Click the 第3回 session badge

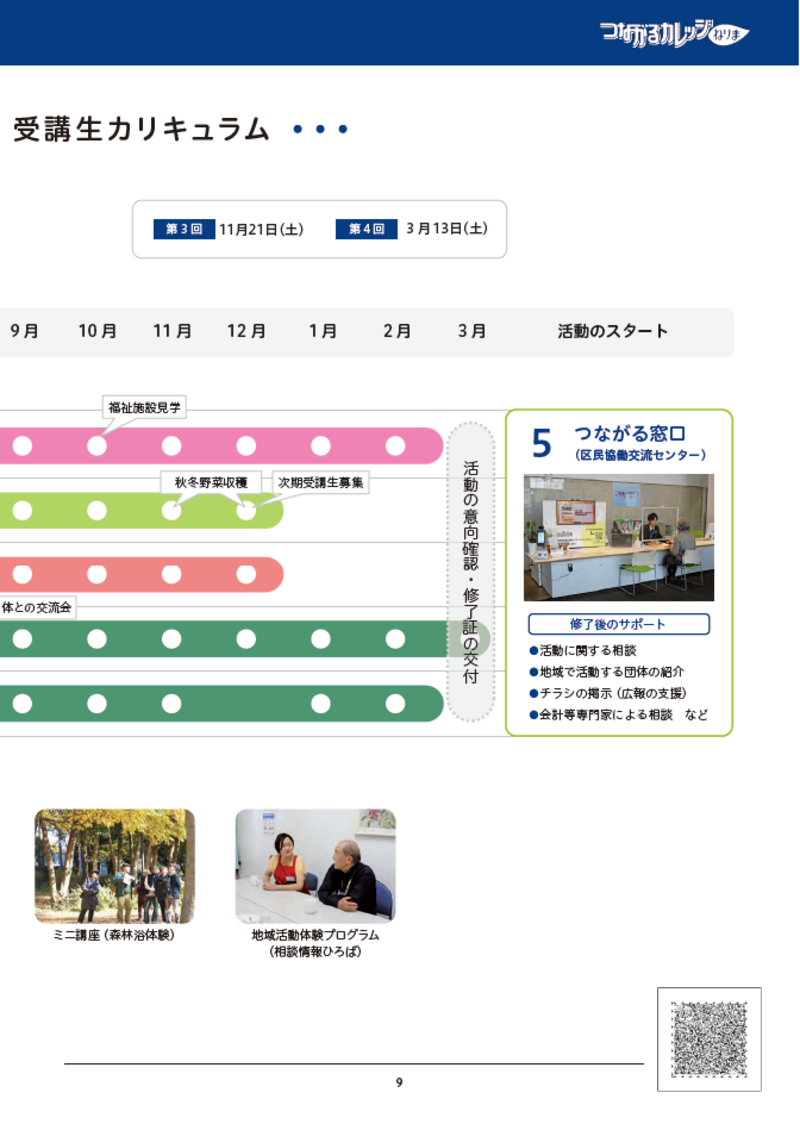point(178,229)
